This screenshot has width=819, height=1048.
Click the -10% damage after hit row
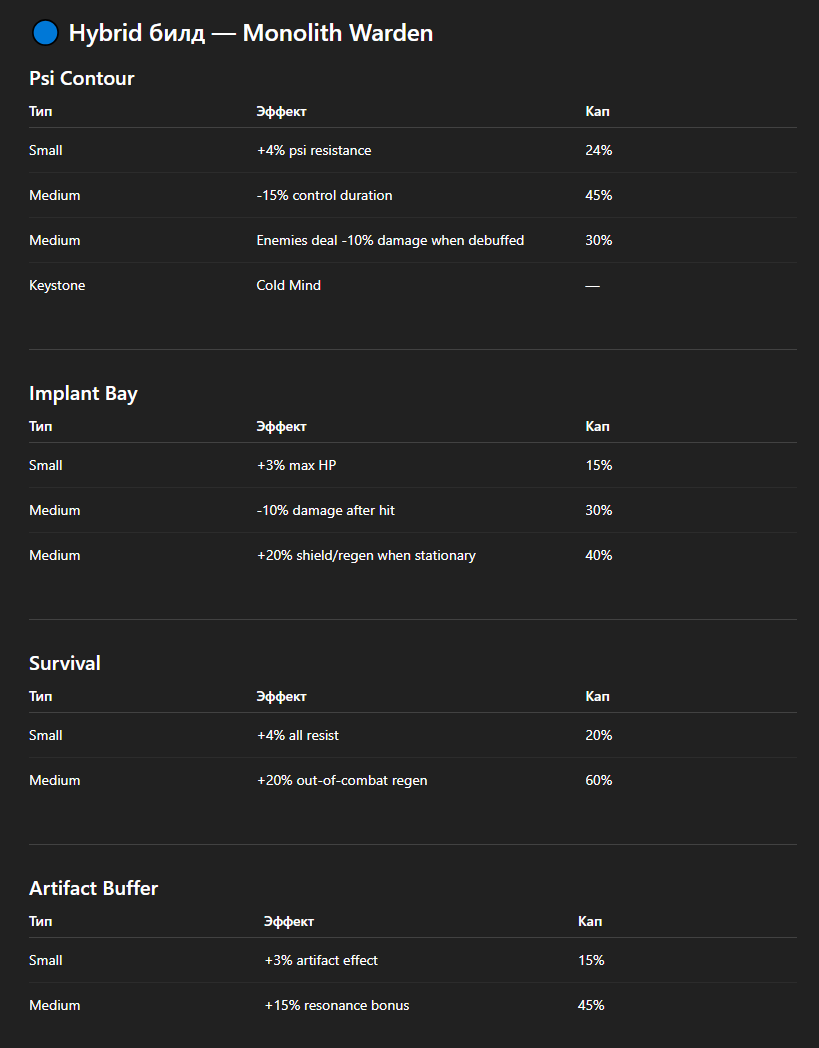(326, 510)
